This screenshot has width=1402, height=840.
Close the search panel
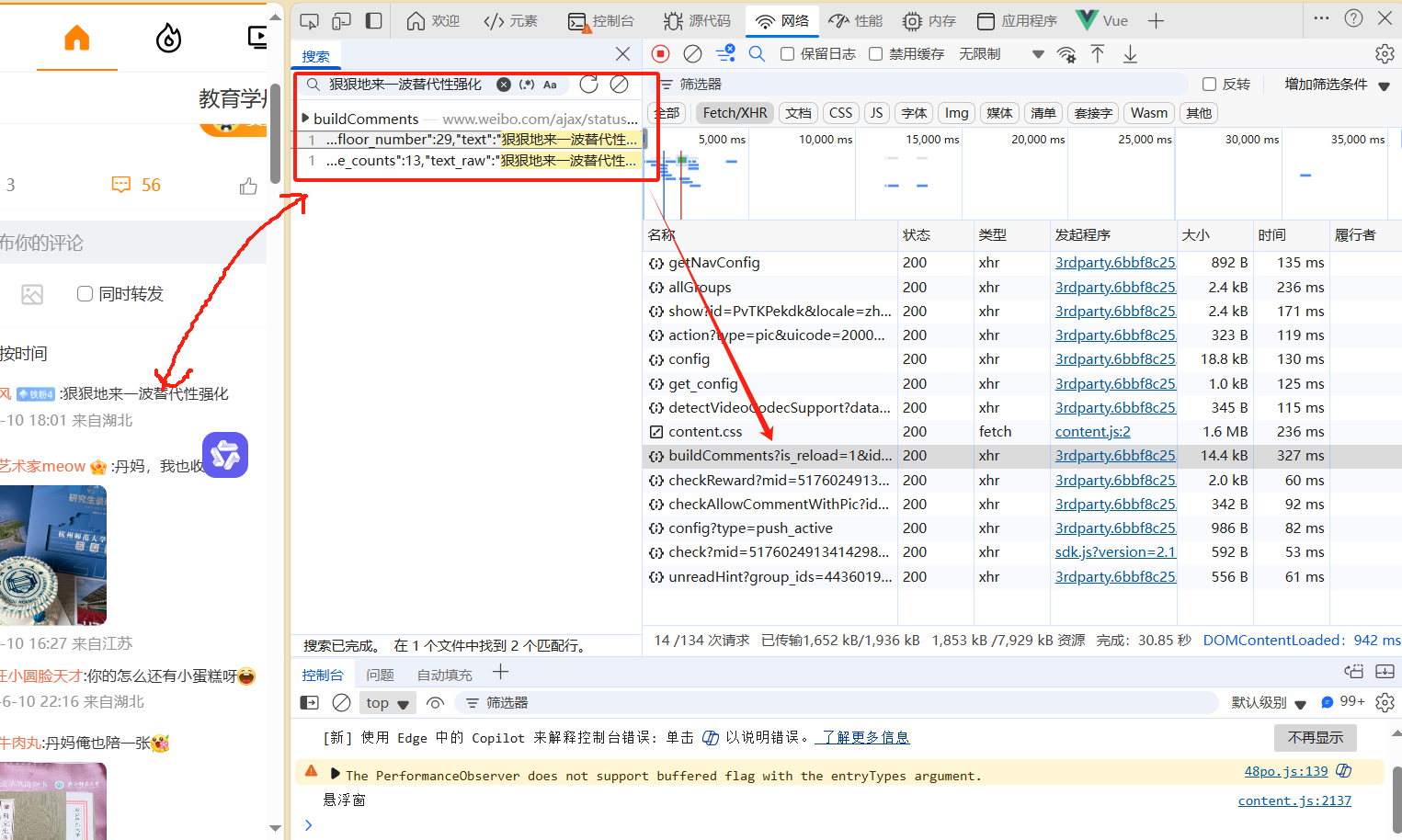[x=622, y=54]
